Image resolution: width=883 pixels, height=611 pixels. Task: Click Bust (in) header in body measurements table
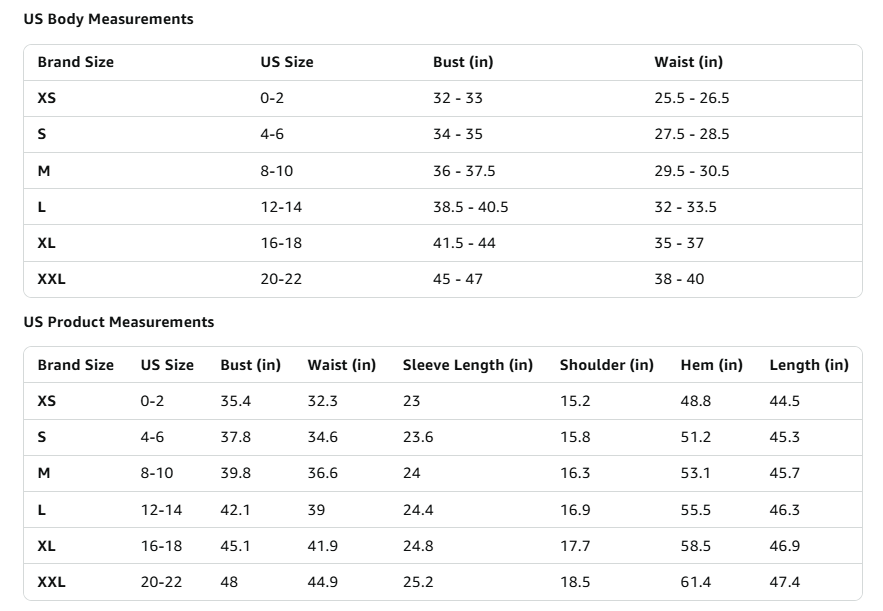[x=463, y=62]
